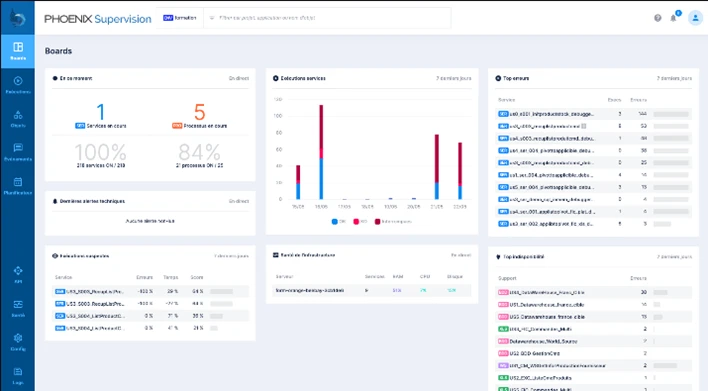Click the notification bell icon
708x391 pixels.
[x=673, y=18]
